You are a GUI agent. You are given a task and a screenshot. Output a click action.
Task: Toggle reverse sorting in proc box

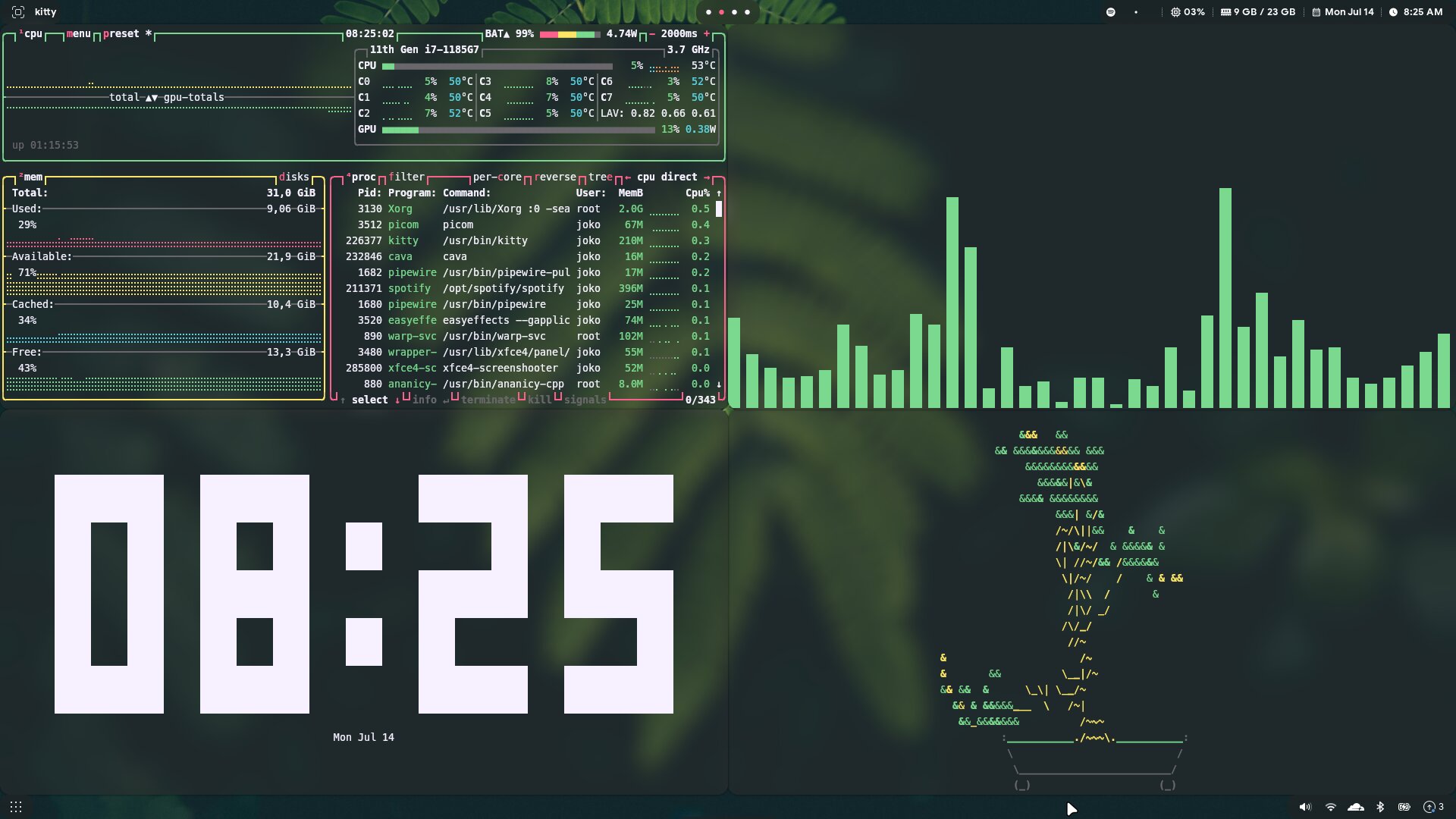555,177
